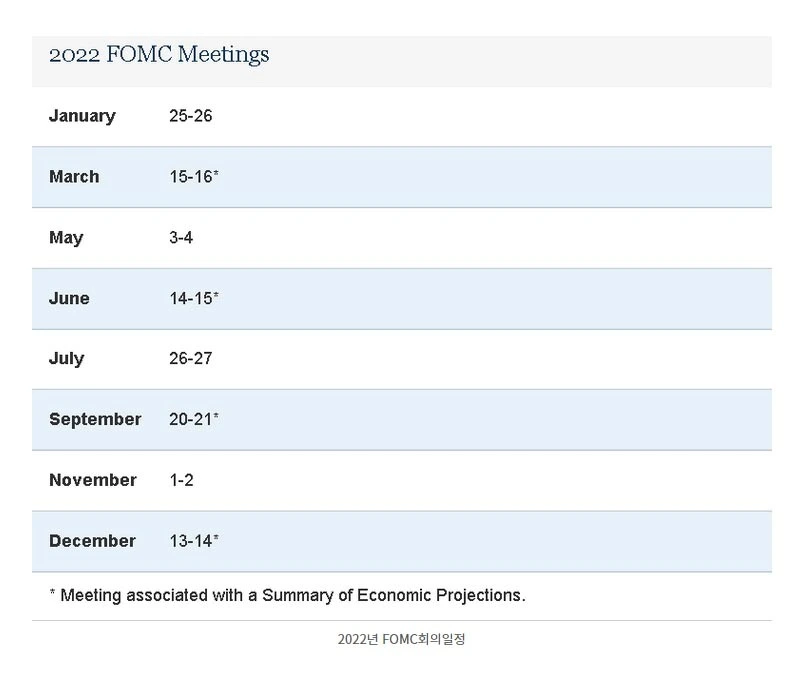This screenshot has width=800, height=676.
Task: Click the 20-21* September meeting dates
Action: [x=194, y=419]
